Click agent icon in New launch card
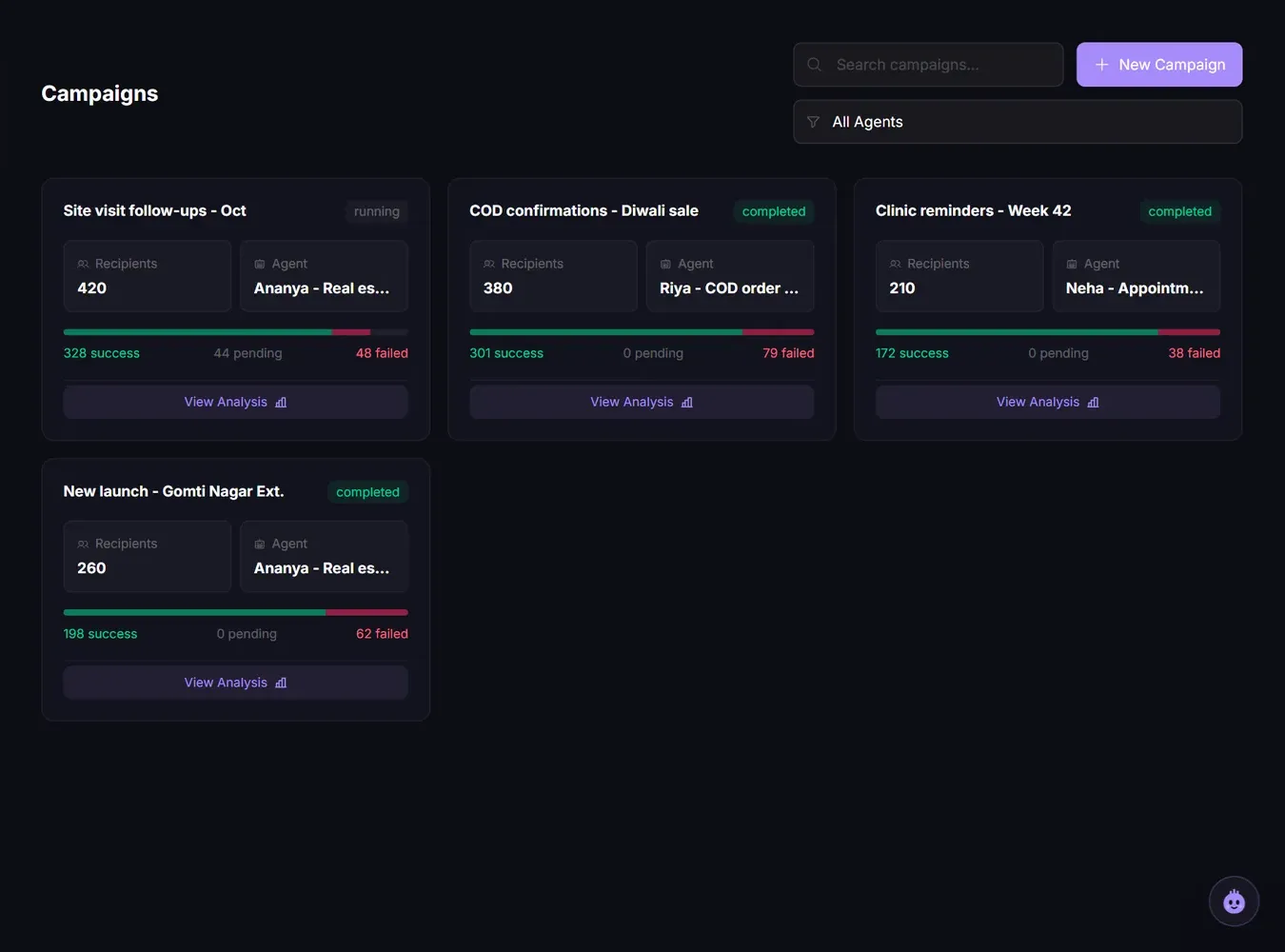Image resolution: width=1285 pixels, height=952 pixels. coord(260,544)
